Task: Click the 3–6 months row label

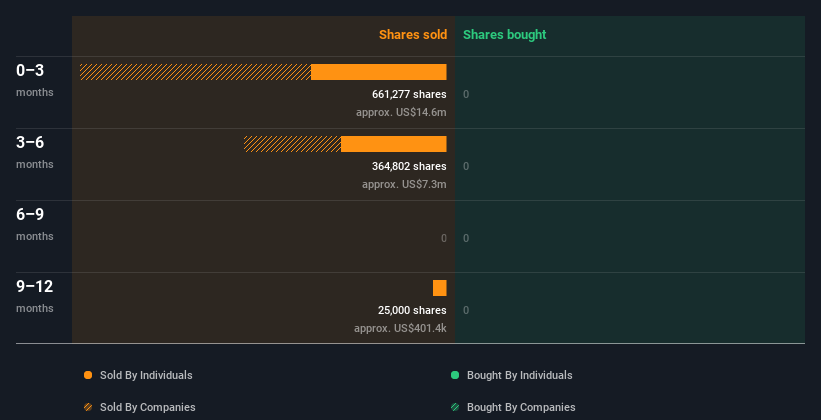Action: (x=35, y=152)
